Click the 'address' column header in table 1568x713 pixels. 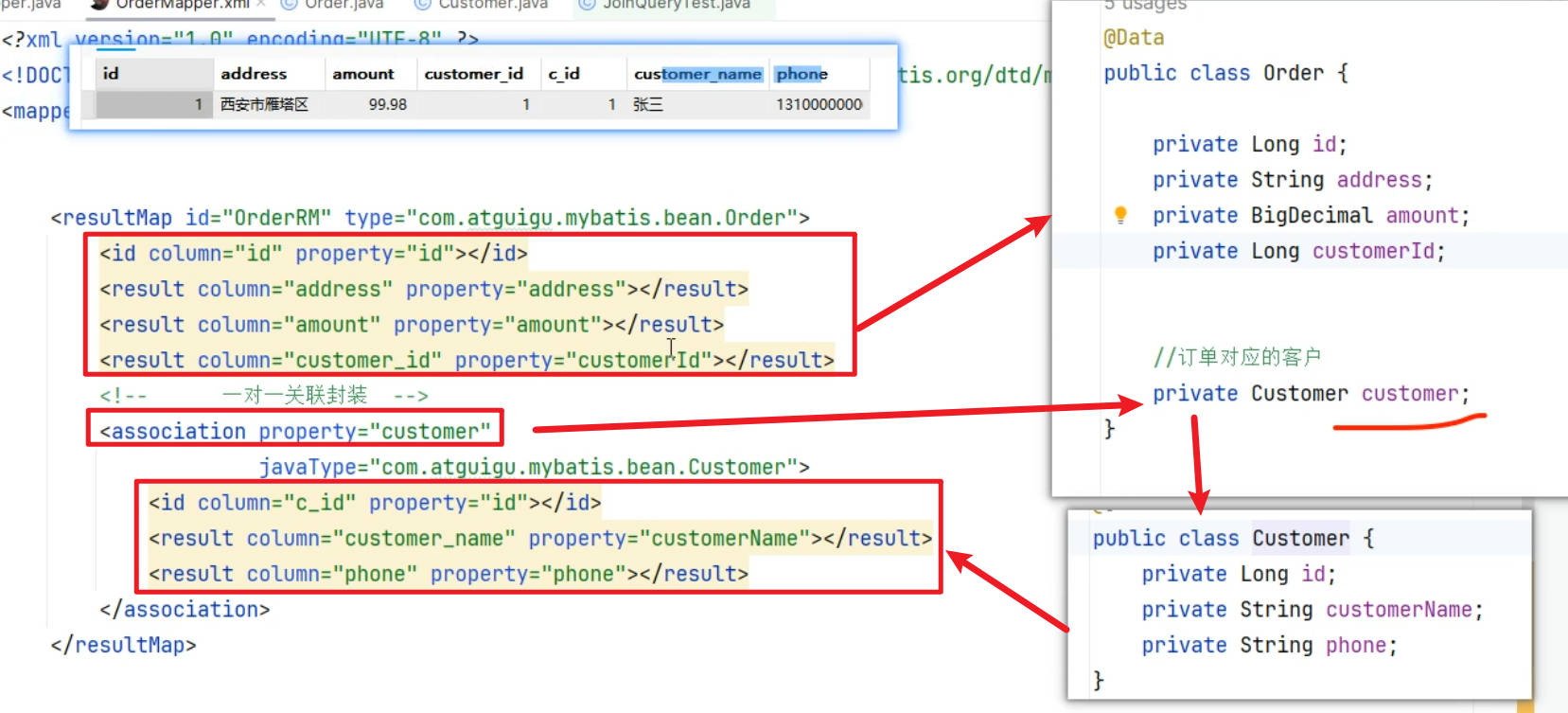point(254,74)
